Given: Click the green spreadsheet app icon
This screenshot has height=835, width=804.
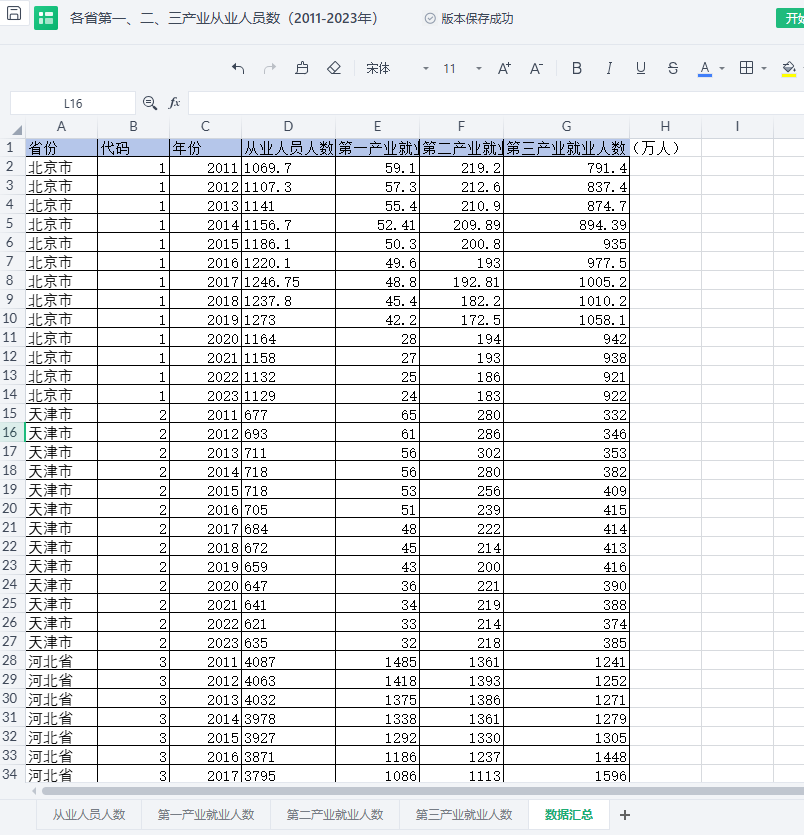Looking at the screenshot, I should (46, 18).
